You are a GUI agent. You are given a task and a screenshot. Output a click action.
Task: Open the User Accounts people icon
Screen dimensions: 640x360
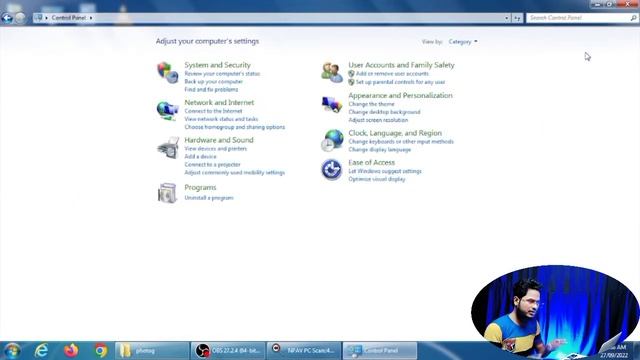pos(332,72)
